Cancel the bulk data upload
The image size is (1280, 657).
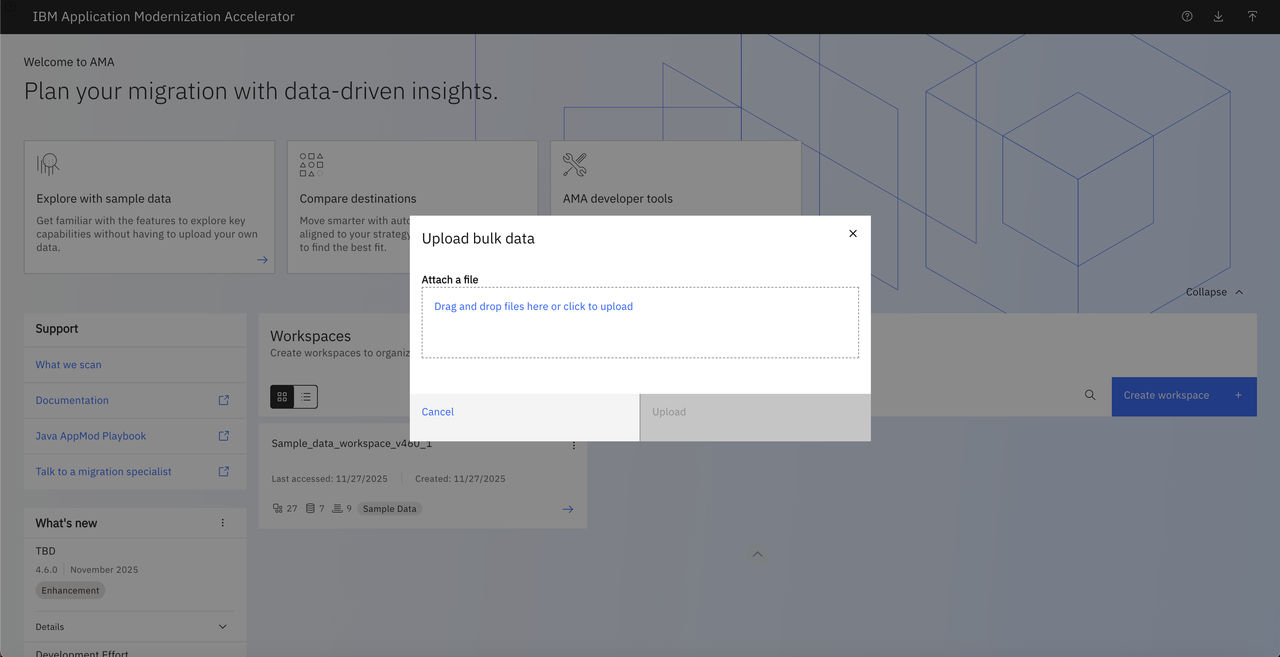[525, 417]
